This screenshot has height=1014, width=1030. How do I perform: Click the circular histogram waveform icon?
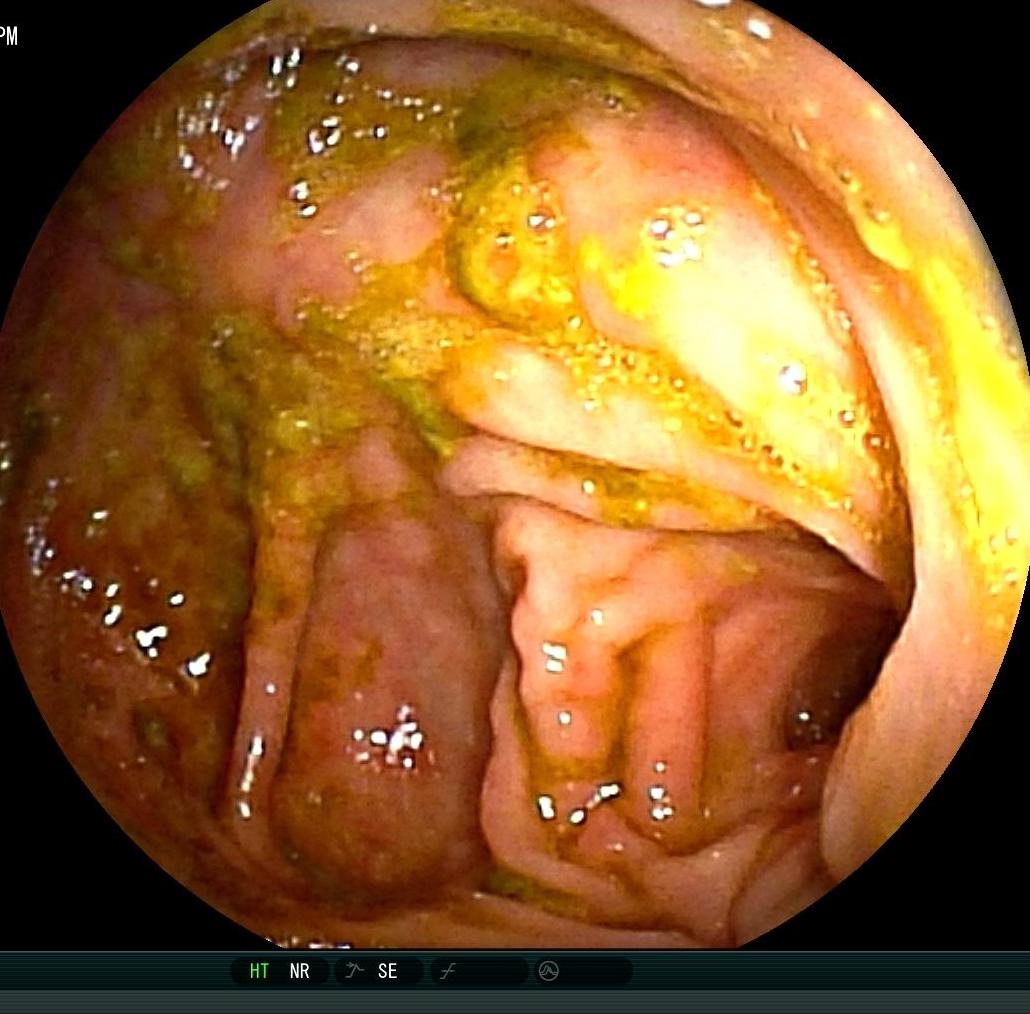click(x=549, y=971)
